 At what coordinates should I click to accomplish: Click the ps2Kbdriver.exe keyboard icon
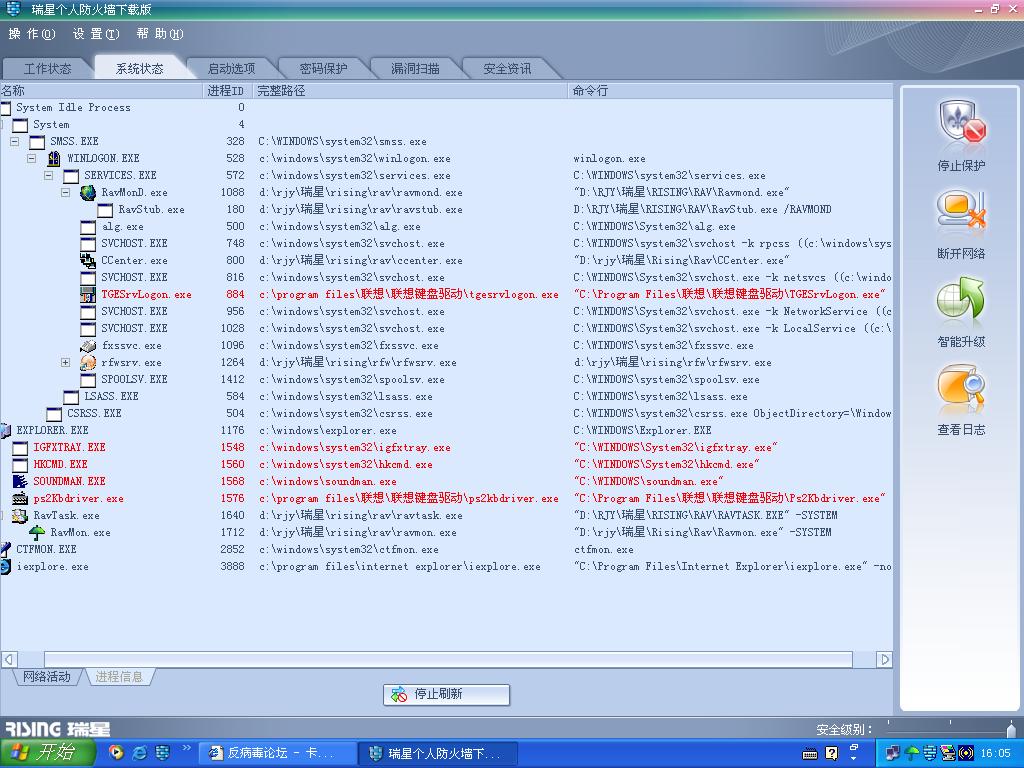point(20,498)
